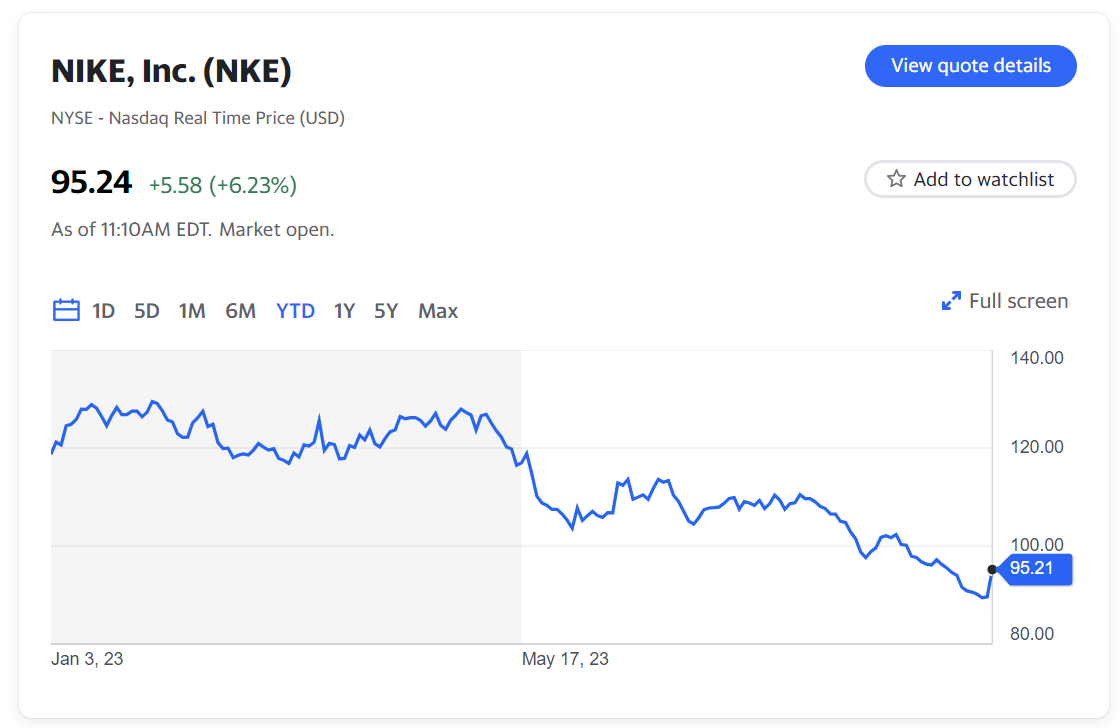The height and width of the screenshot is (728, 1120).
Task: Select the black dot at the chart line's end
Action: (992, 569)
